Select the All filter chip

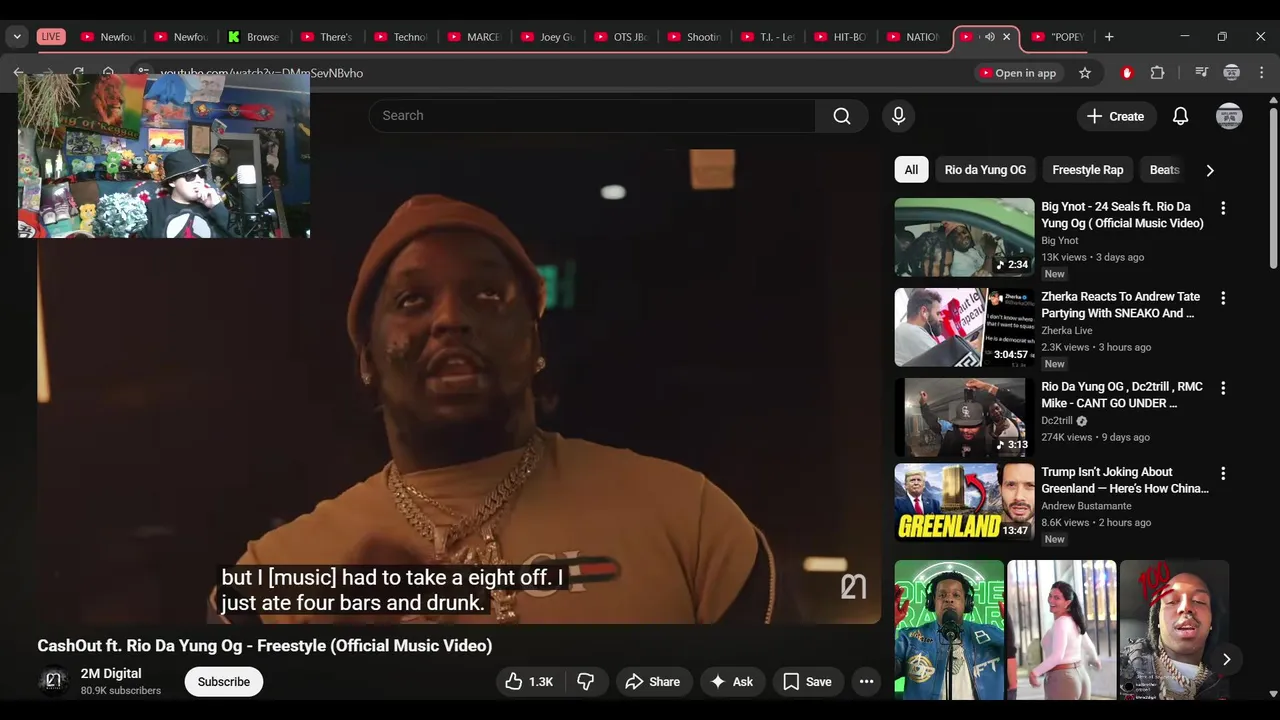(x=911, y=170)
